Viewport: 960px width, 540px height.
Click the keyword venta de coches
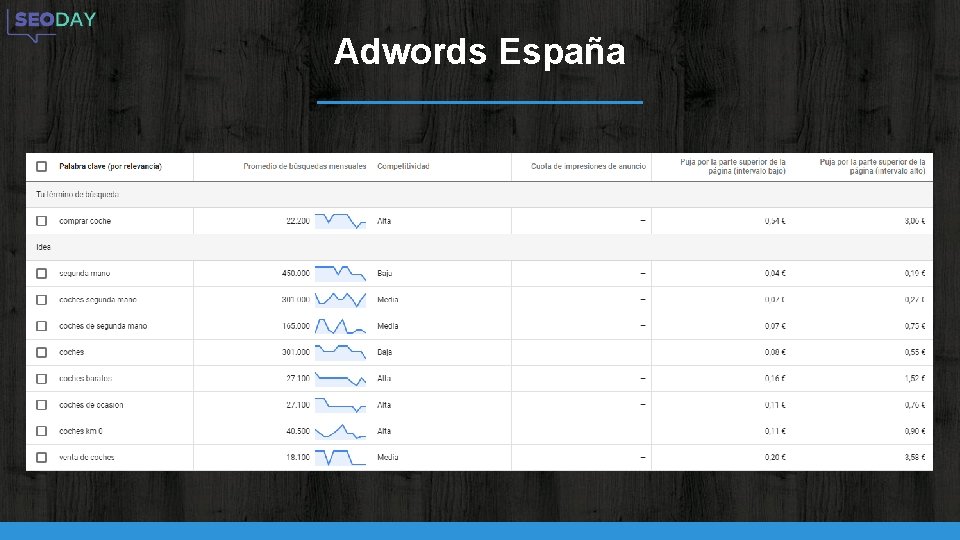coord(86,457)
